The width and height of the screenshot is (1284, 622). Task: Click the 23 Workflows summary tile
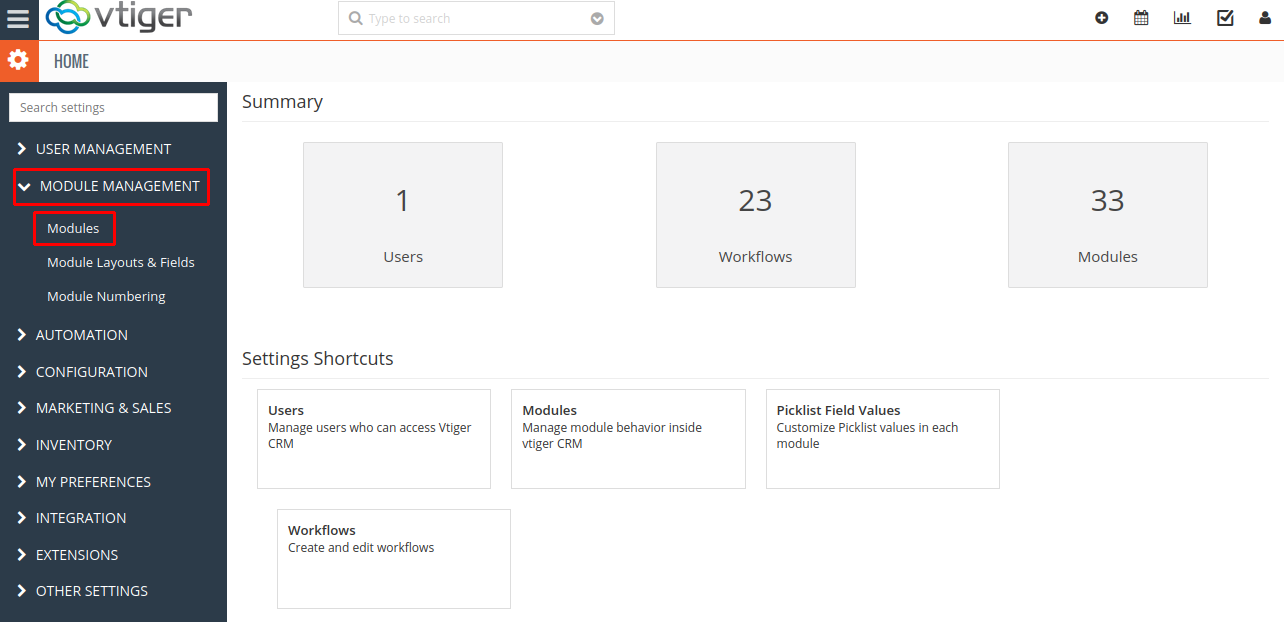click(755, 215)
